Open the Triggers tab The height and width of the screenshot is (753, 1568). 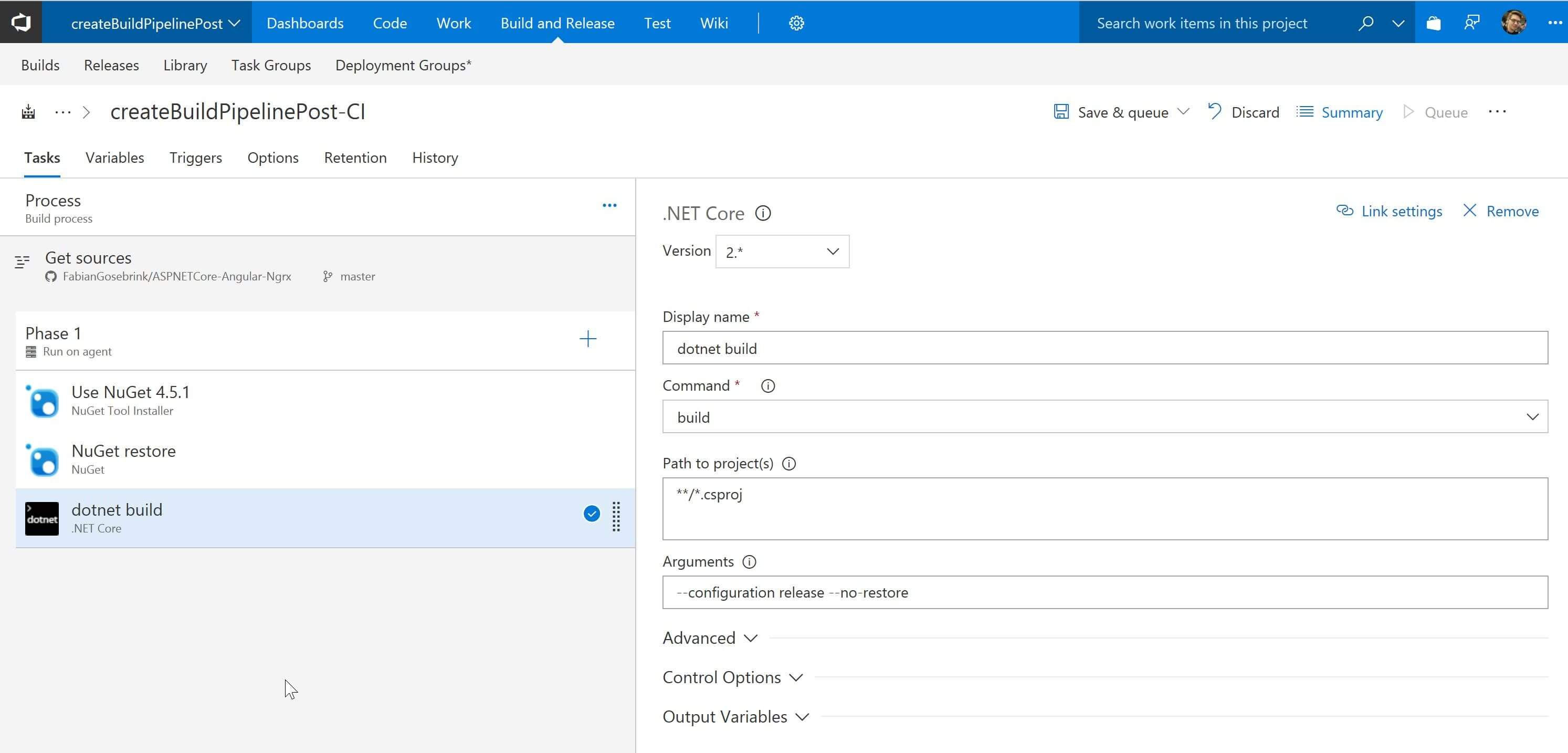point(195,158)
